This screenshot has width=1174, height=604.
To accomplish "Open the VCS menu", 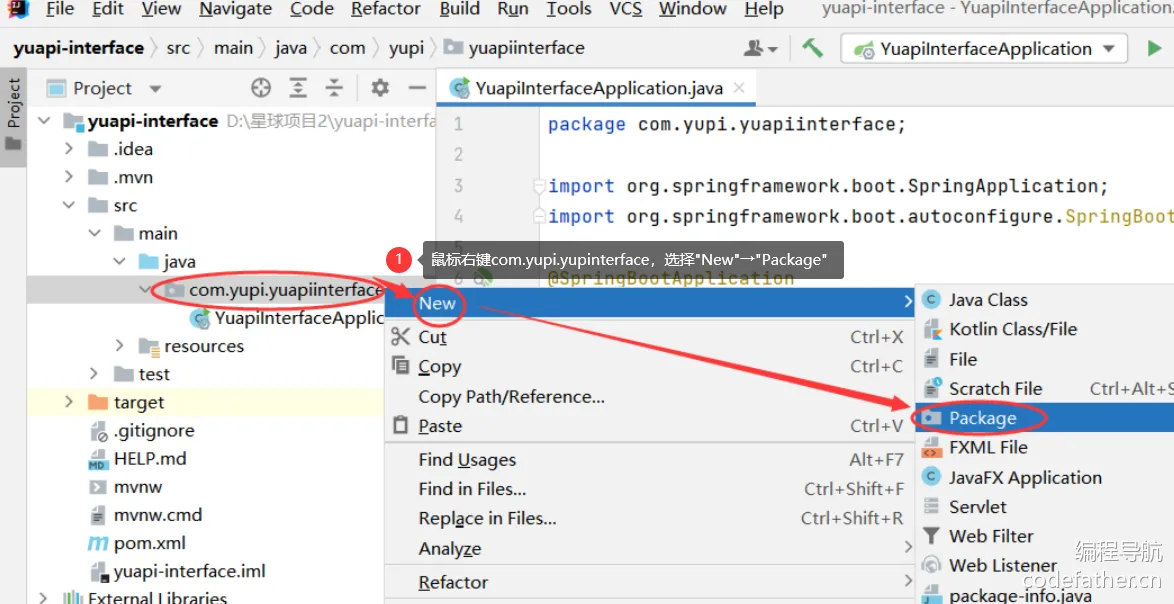I will click(625, 9).
